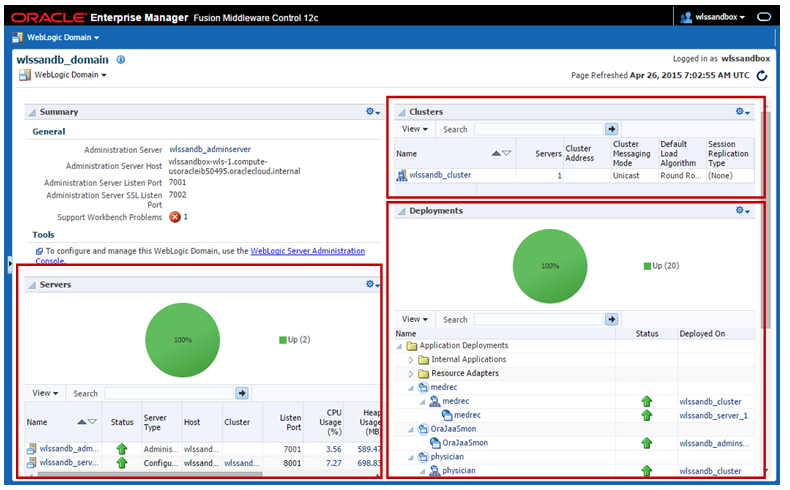The height and width of the screenshot is (490, 790).
Task: Open WebLogic Server Administration Console link
Action: [x=307, y=251]
